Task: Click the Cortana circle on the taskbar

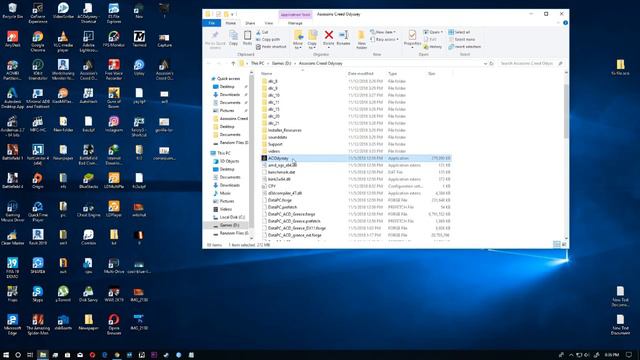Action: [18, 355]
